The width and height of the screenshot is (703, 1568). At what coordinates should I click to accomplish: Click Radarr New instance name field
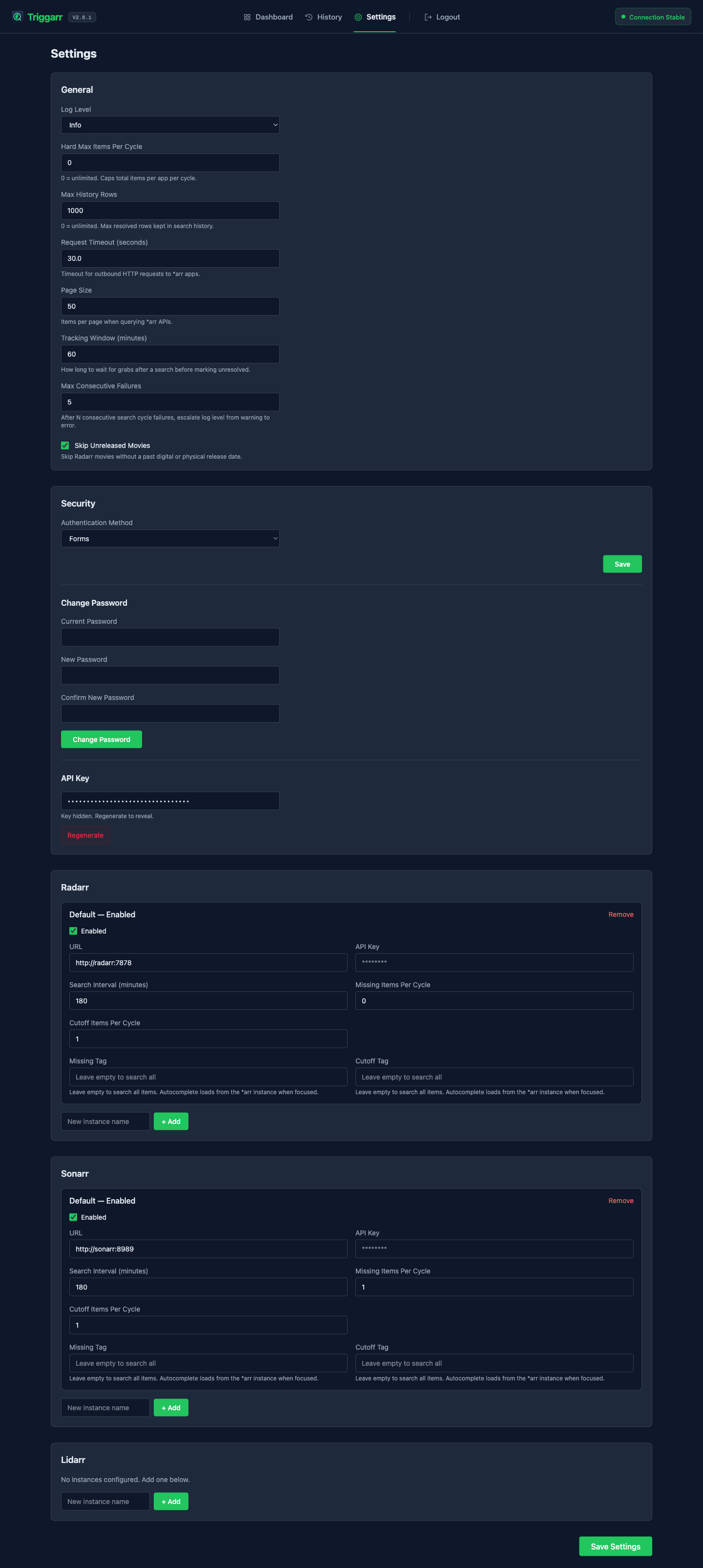coord(105,1121)
